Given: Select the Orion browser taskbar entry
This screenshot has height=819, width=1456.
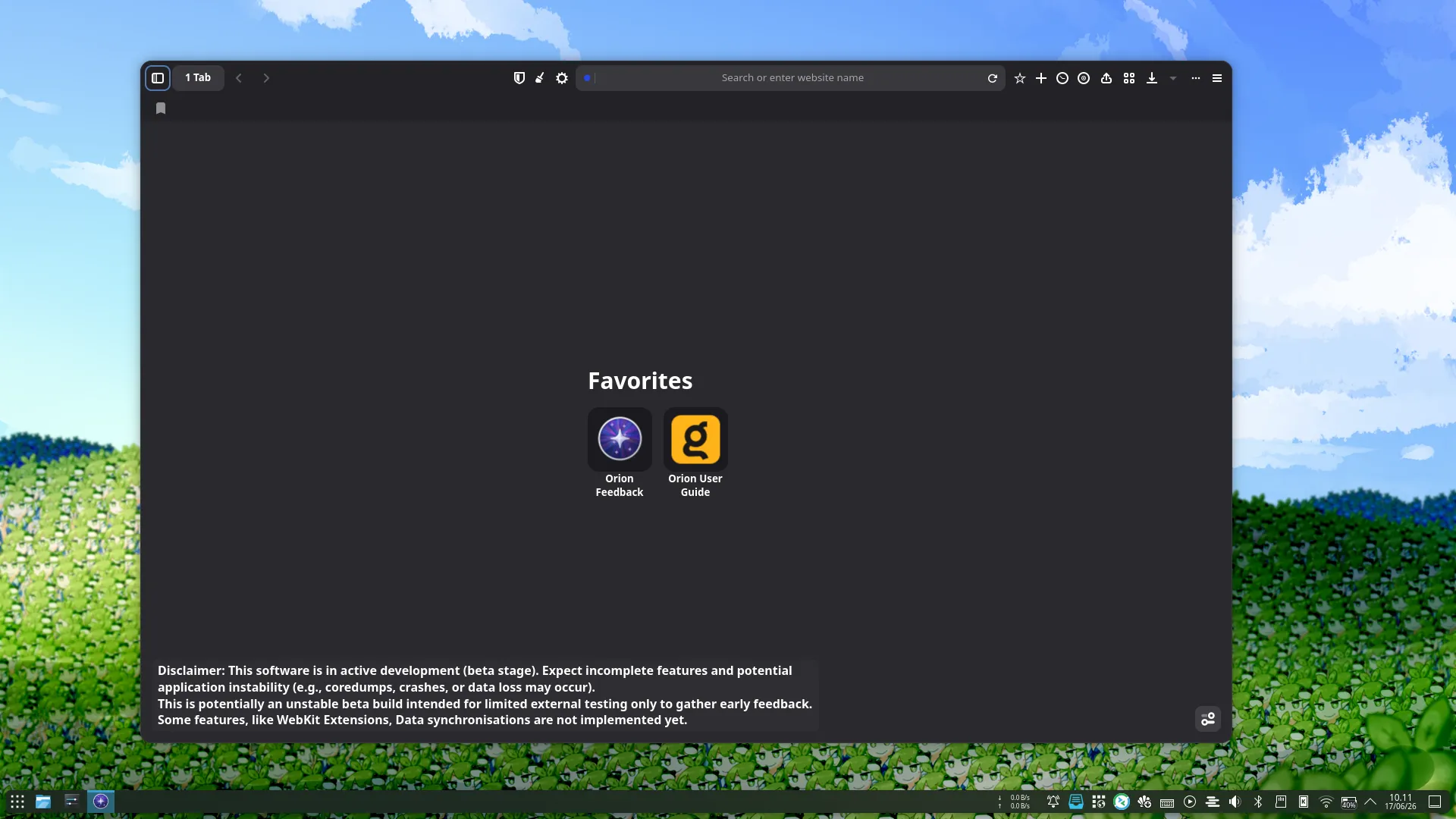Looking at the screenshot, I should (x=101, y=802).
